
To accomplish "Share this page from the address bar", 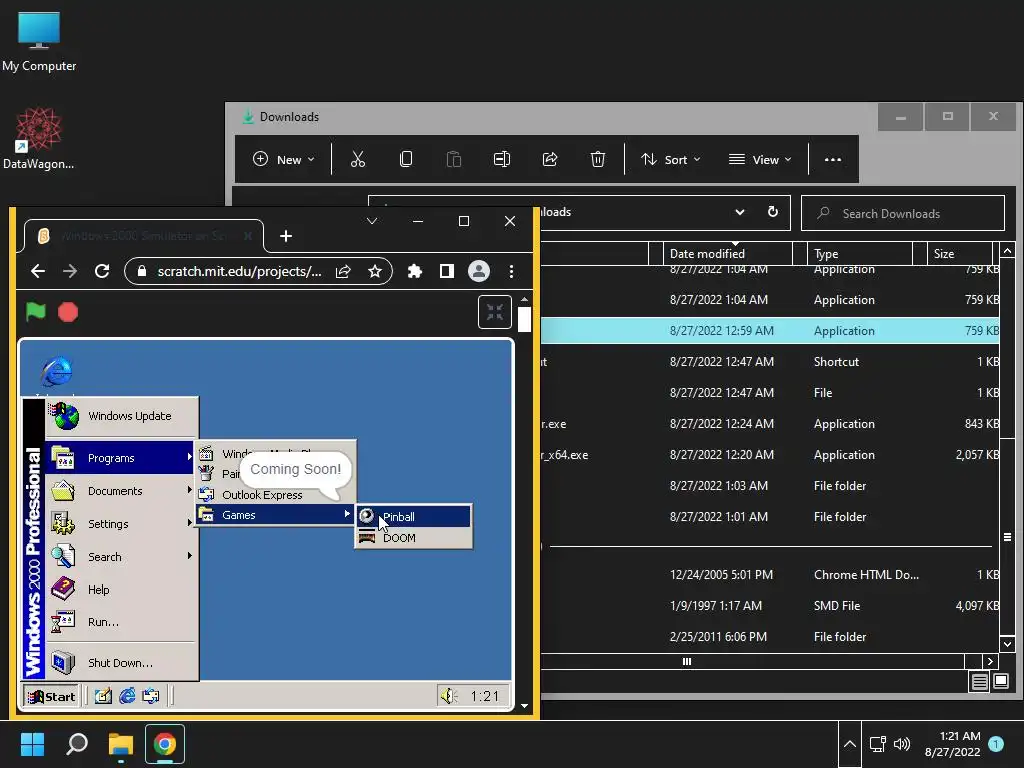I will point(343,271).
